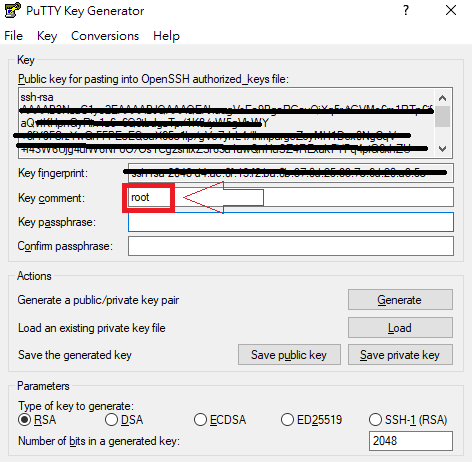Click Save public key button

(289, 355)
